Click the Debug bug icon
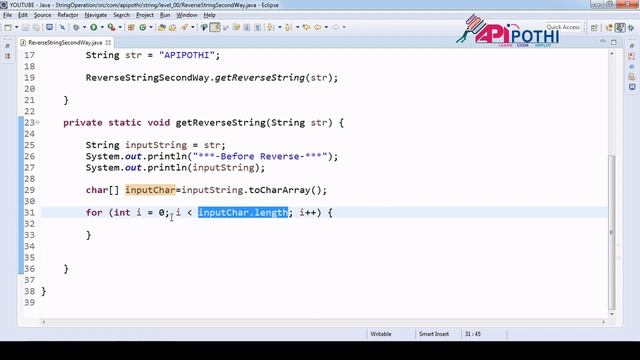 [76, 27]
